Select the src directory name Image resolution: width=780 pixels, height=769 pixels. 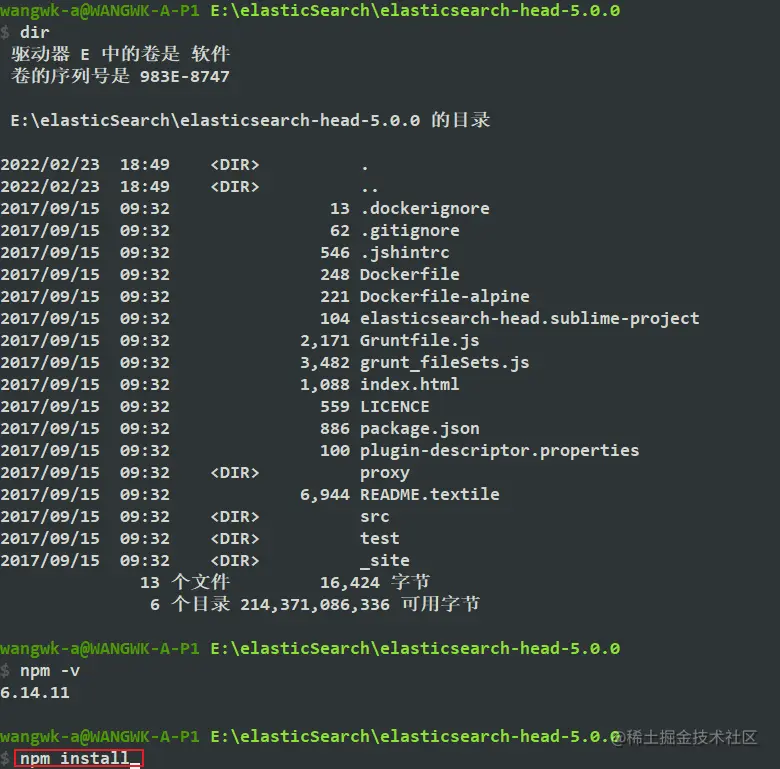tap(375, 517)
